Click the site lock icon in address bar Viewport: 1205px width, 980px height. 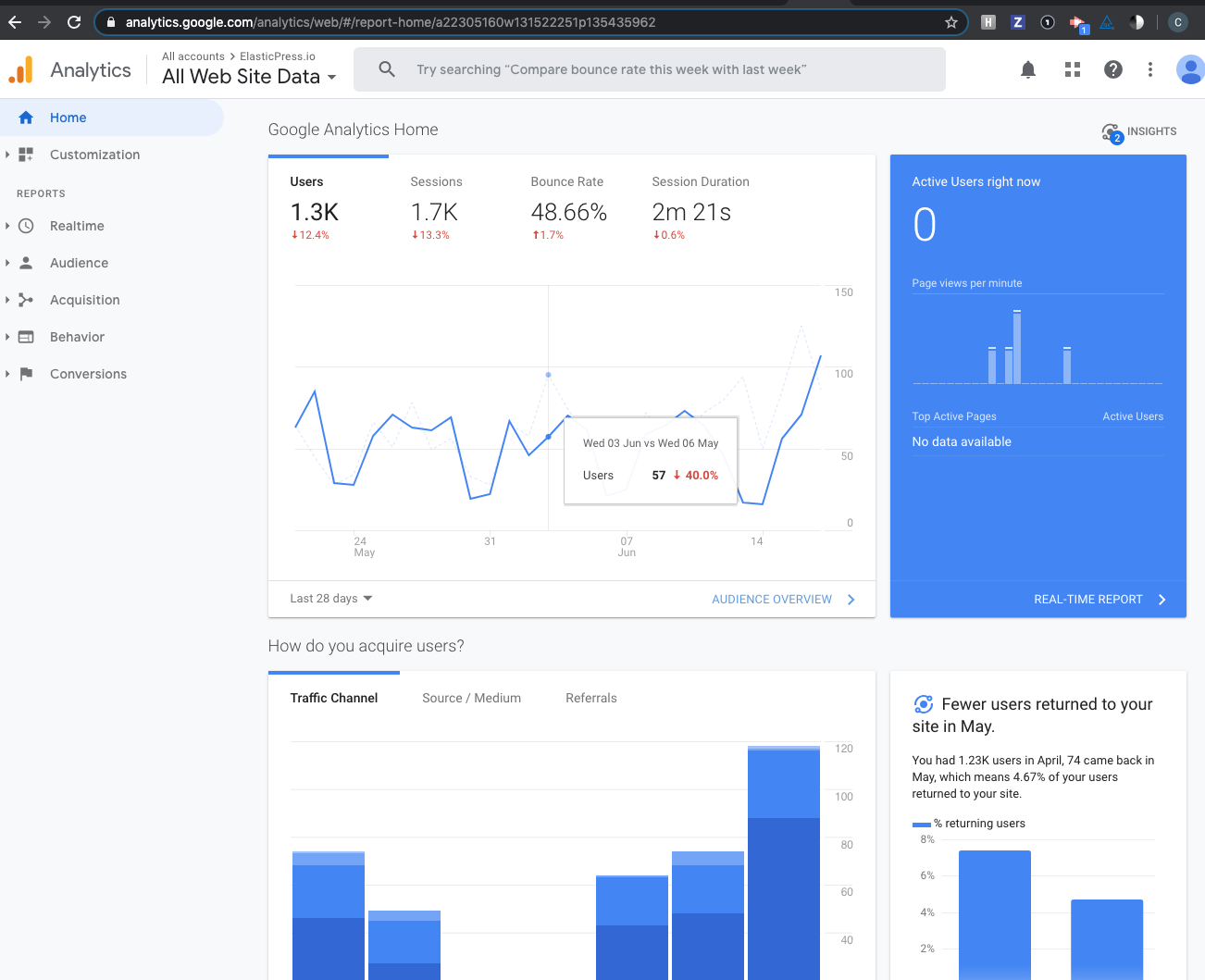click(x=110, y=22)
